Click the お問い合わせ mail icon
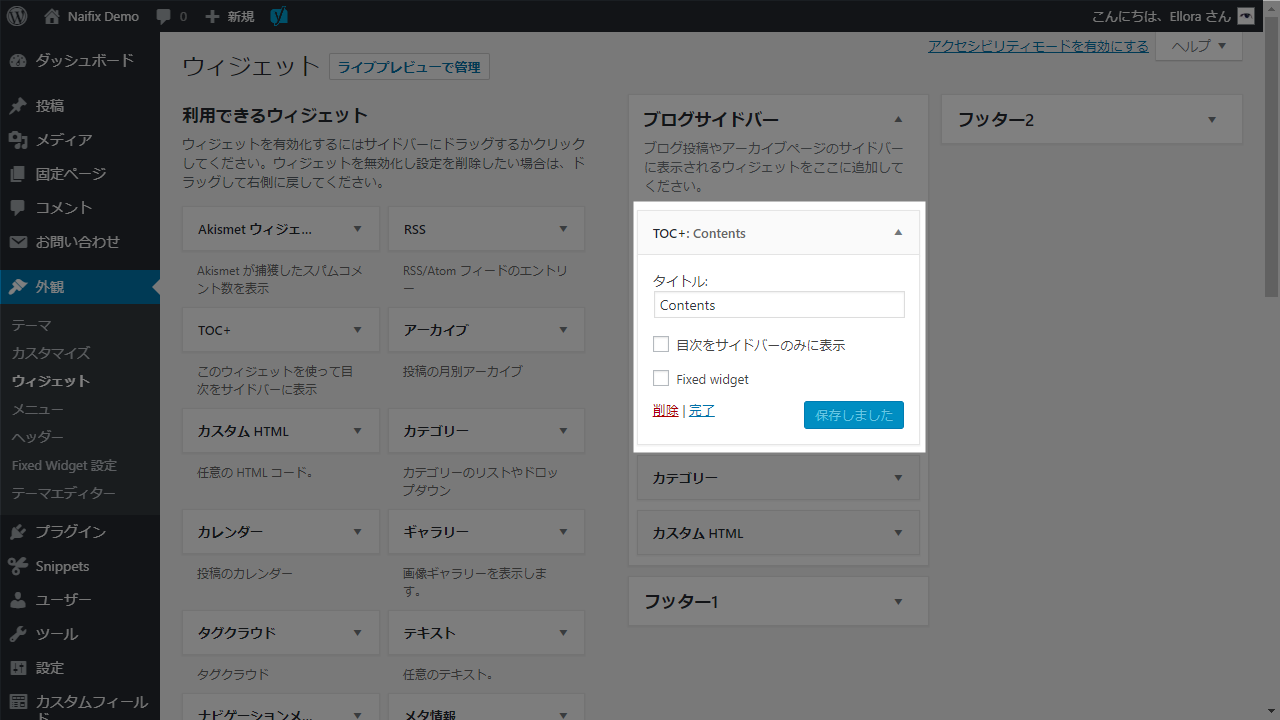Screen dimensions: 1280x720 point(17,242)
